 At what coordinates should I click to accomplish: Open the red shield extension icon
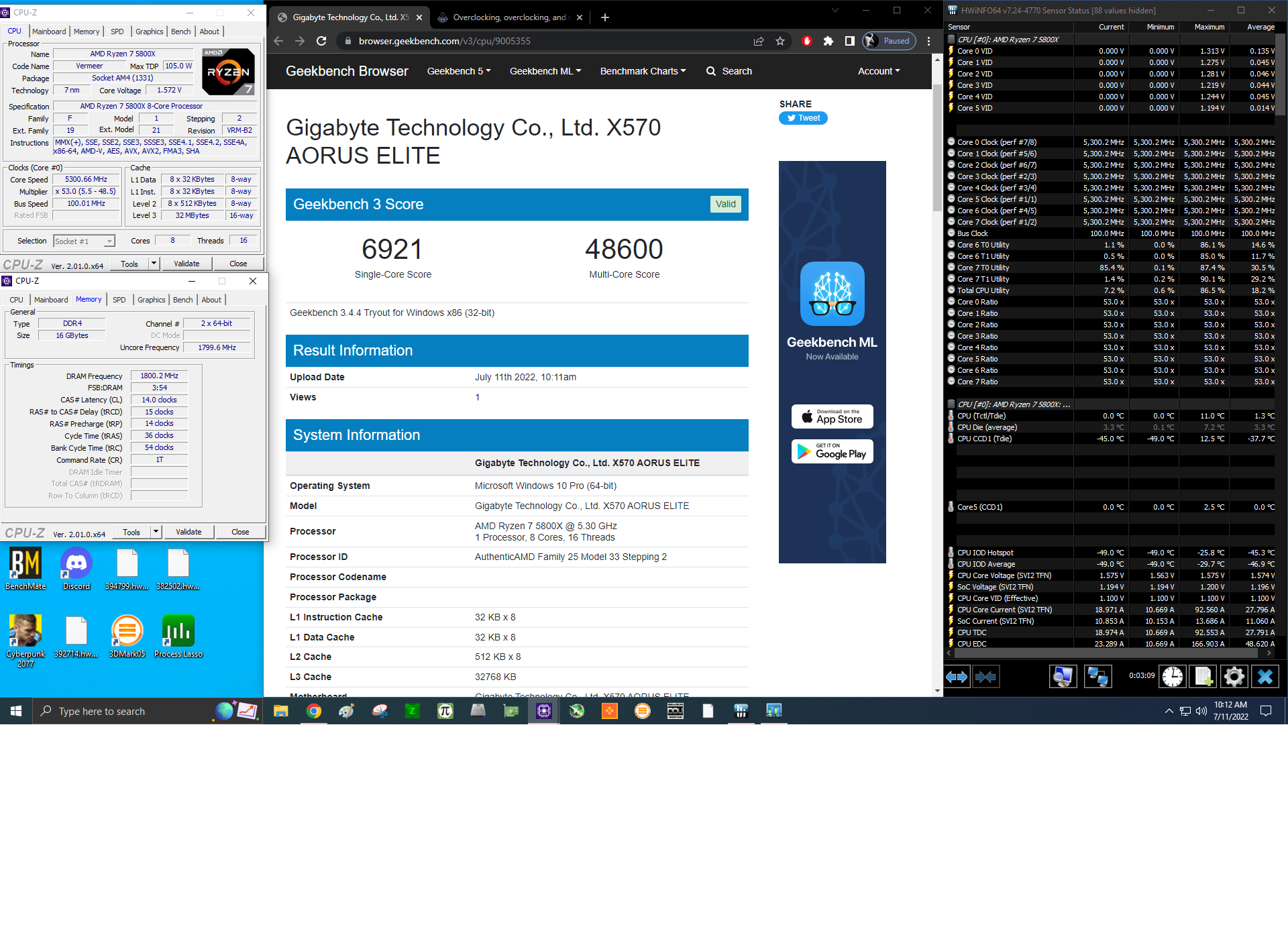click(x=807, y=41)
